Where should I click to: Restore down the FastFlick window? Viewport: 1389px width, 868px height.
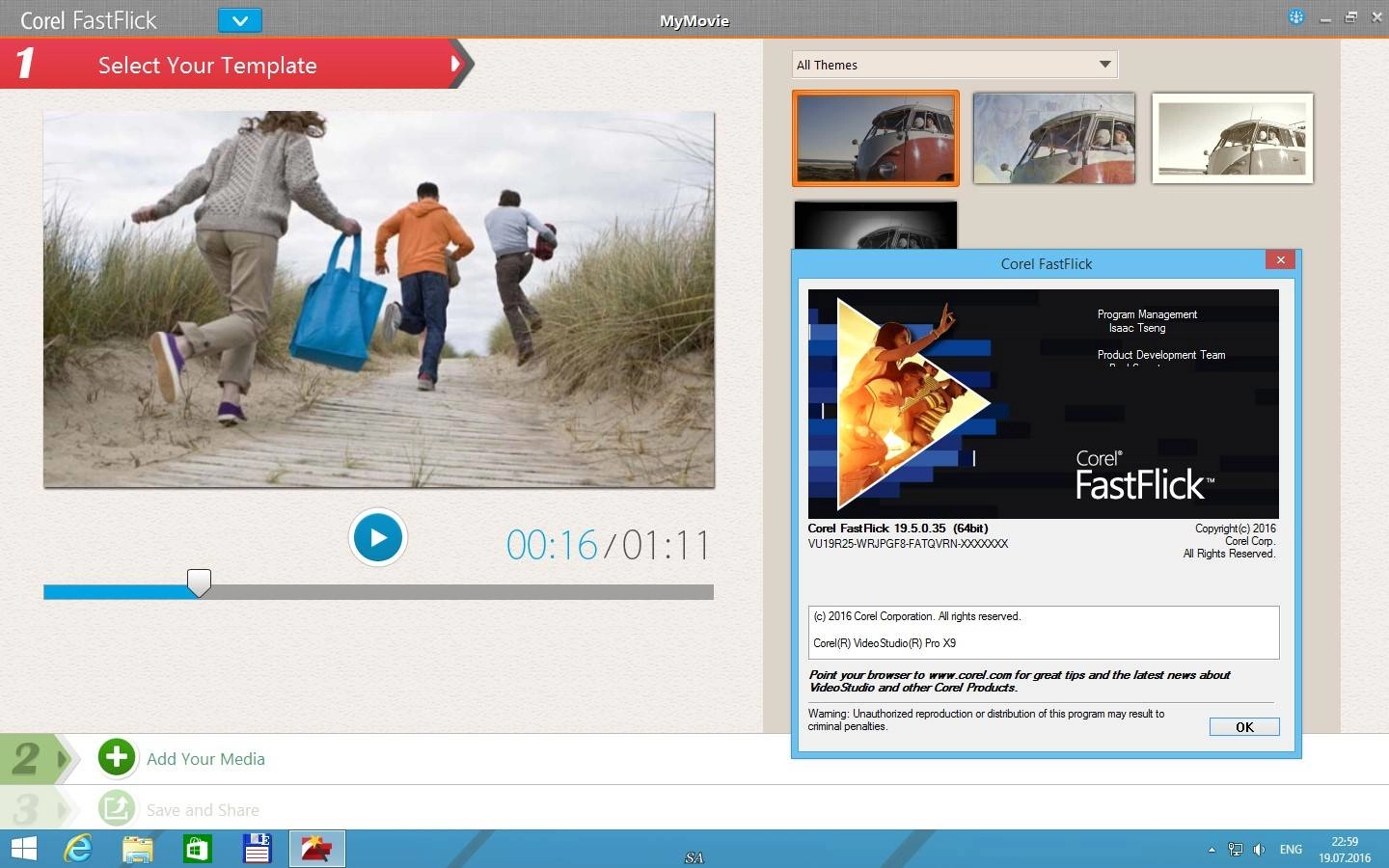pyautogui.click(x=1351, y=17)
